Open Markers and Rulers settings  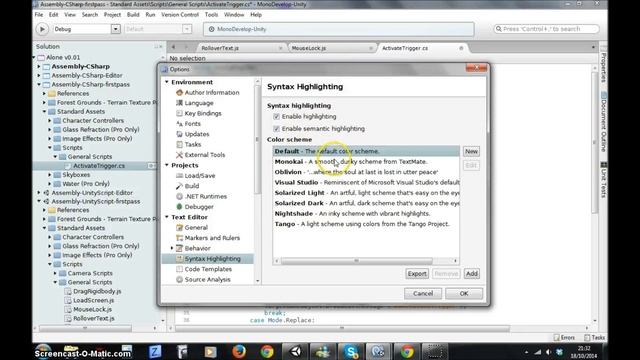[x=212, y=238]
